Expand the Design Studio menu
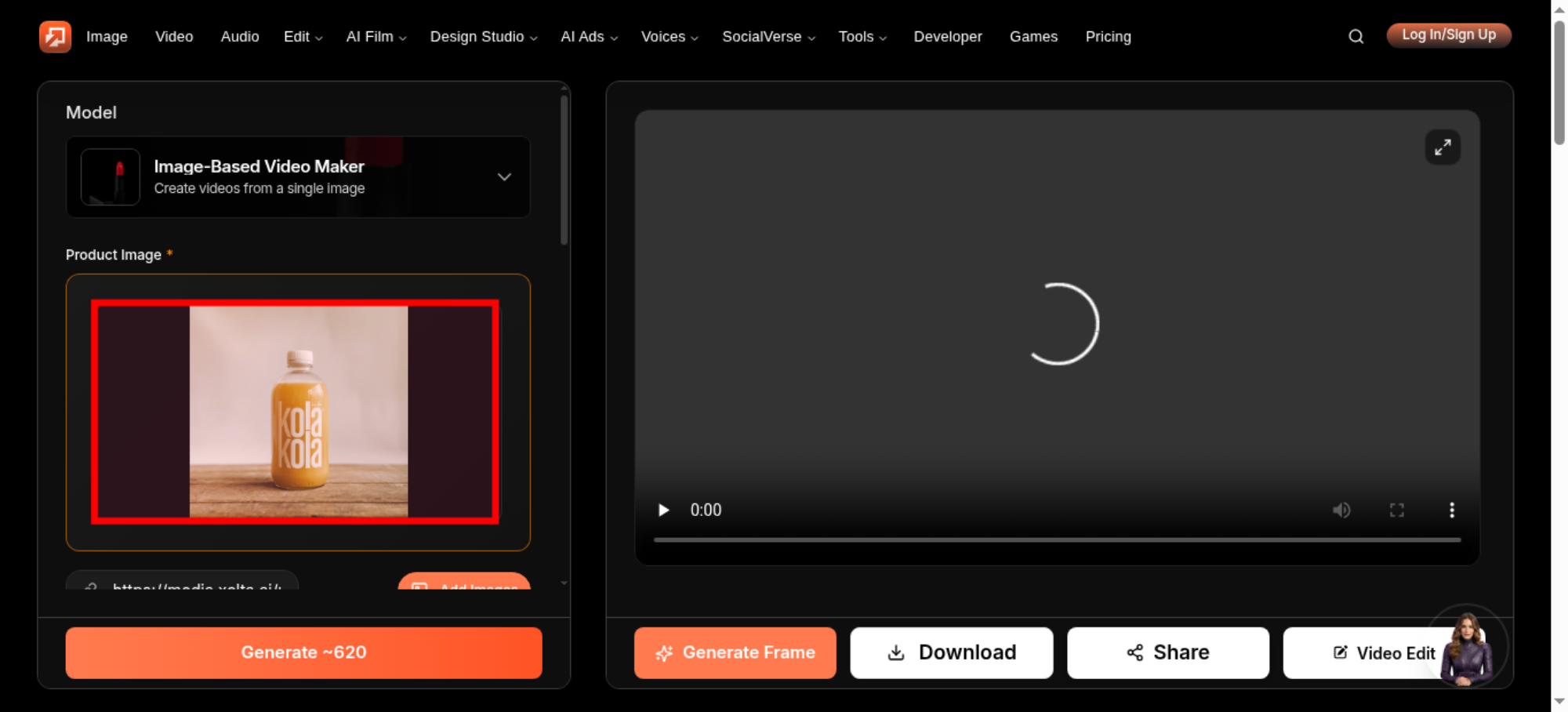The image size is (1568, 712). pyautogui.click(x=484, y=37)
